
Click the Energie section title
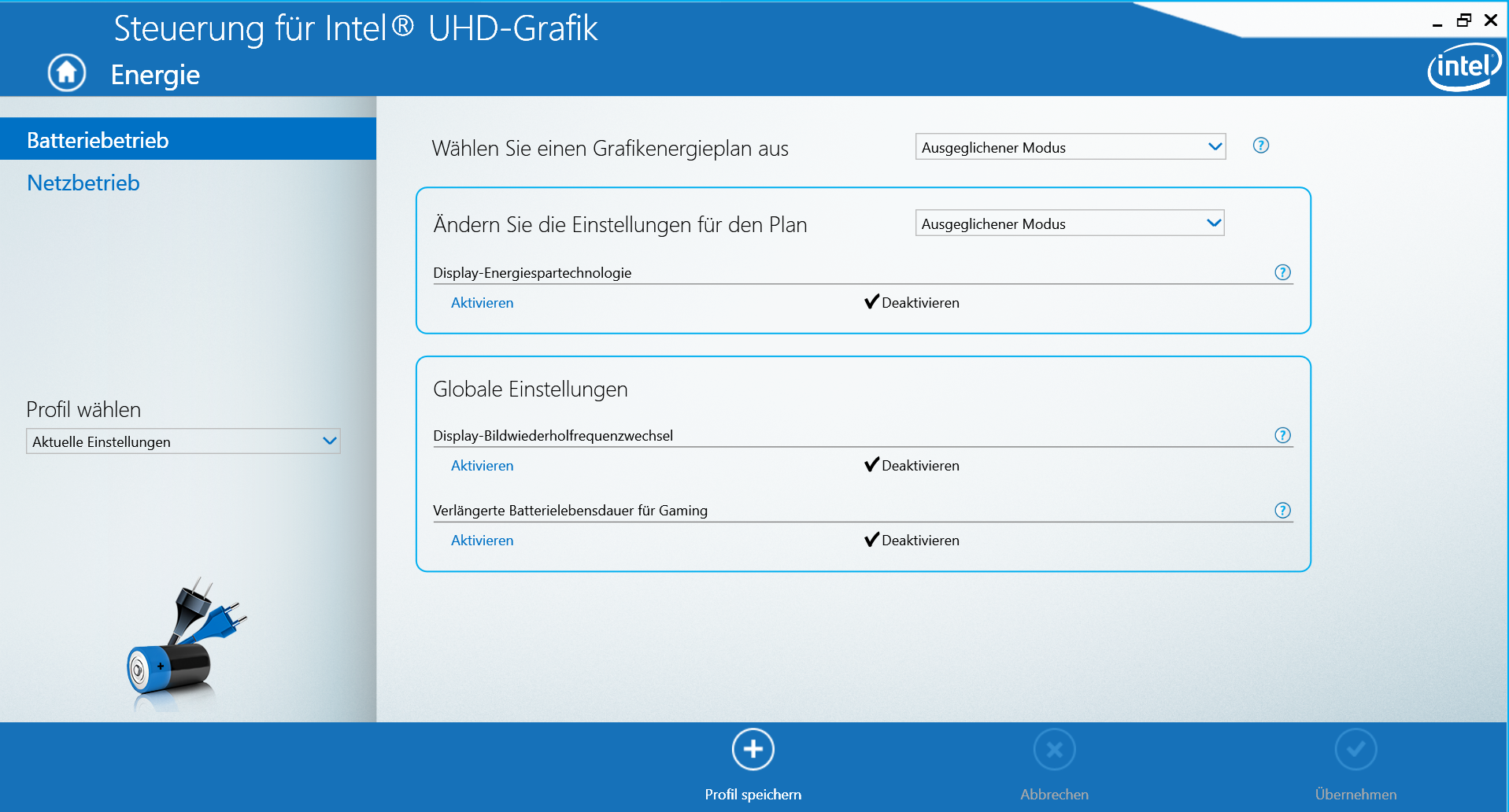pyautogui.click(x=155, y=75)
